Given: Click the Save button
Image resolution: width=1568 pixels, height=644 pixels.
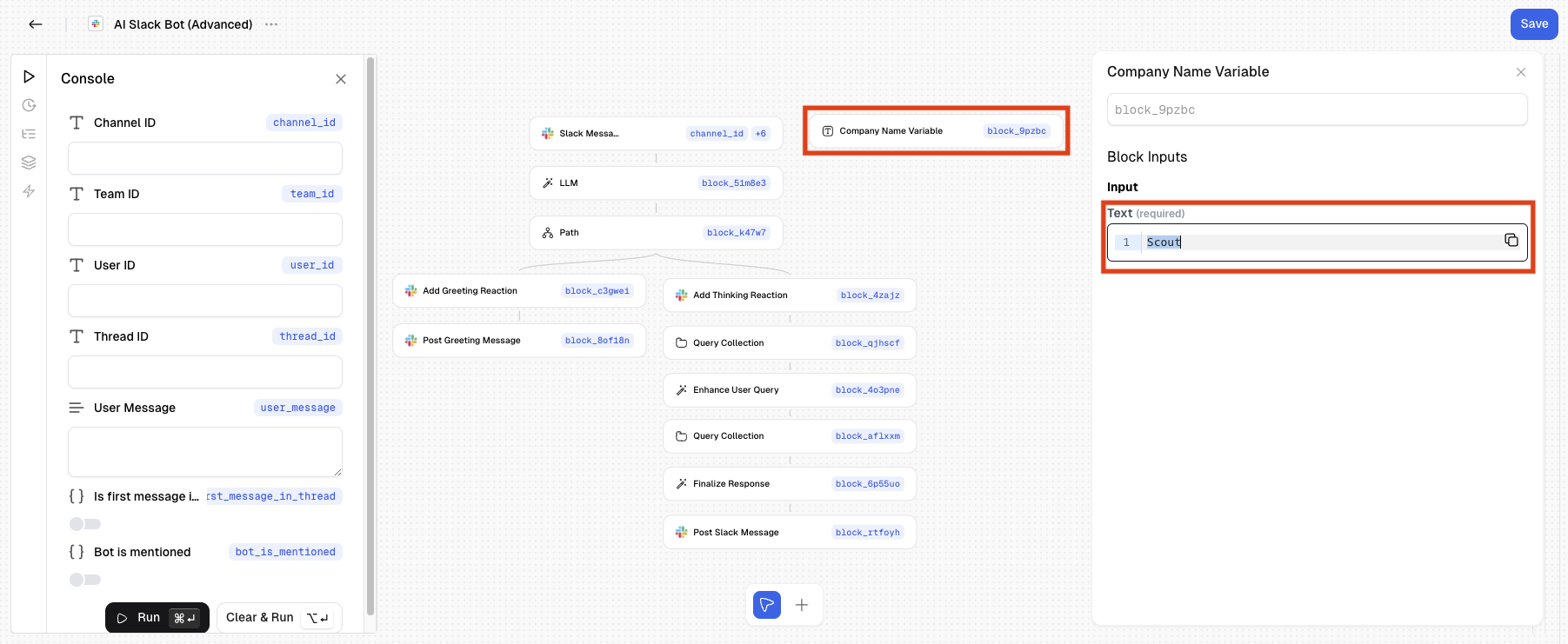Looking at the screenshot, I should (1533, 24).
